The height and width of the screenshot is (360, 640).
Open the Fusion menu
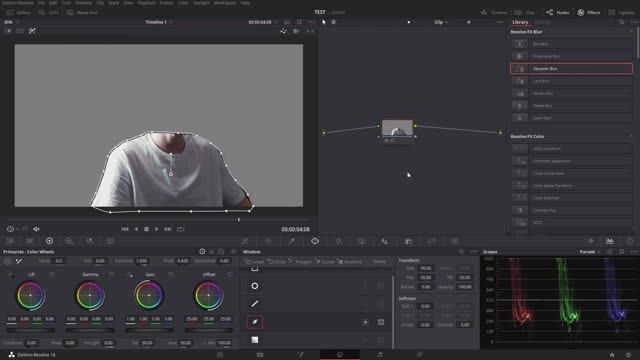166,3
